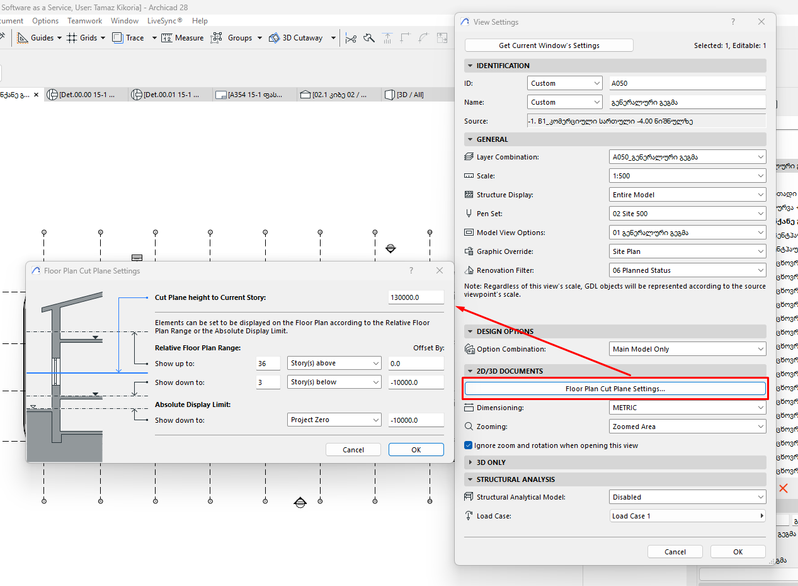Open the Window menu

[x=124, y=21]
